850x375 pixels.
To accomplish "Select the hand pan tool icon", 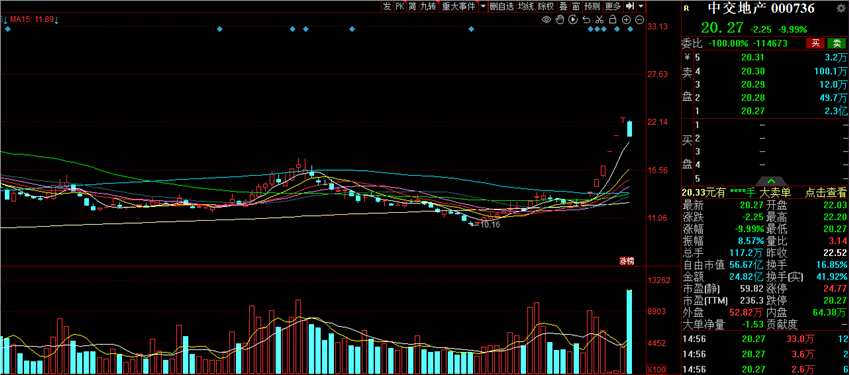I will [x=559, y=20].
